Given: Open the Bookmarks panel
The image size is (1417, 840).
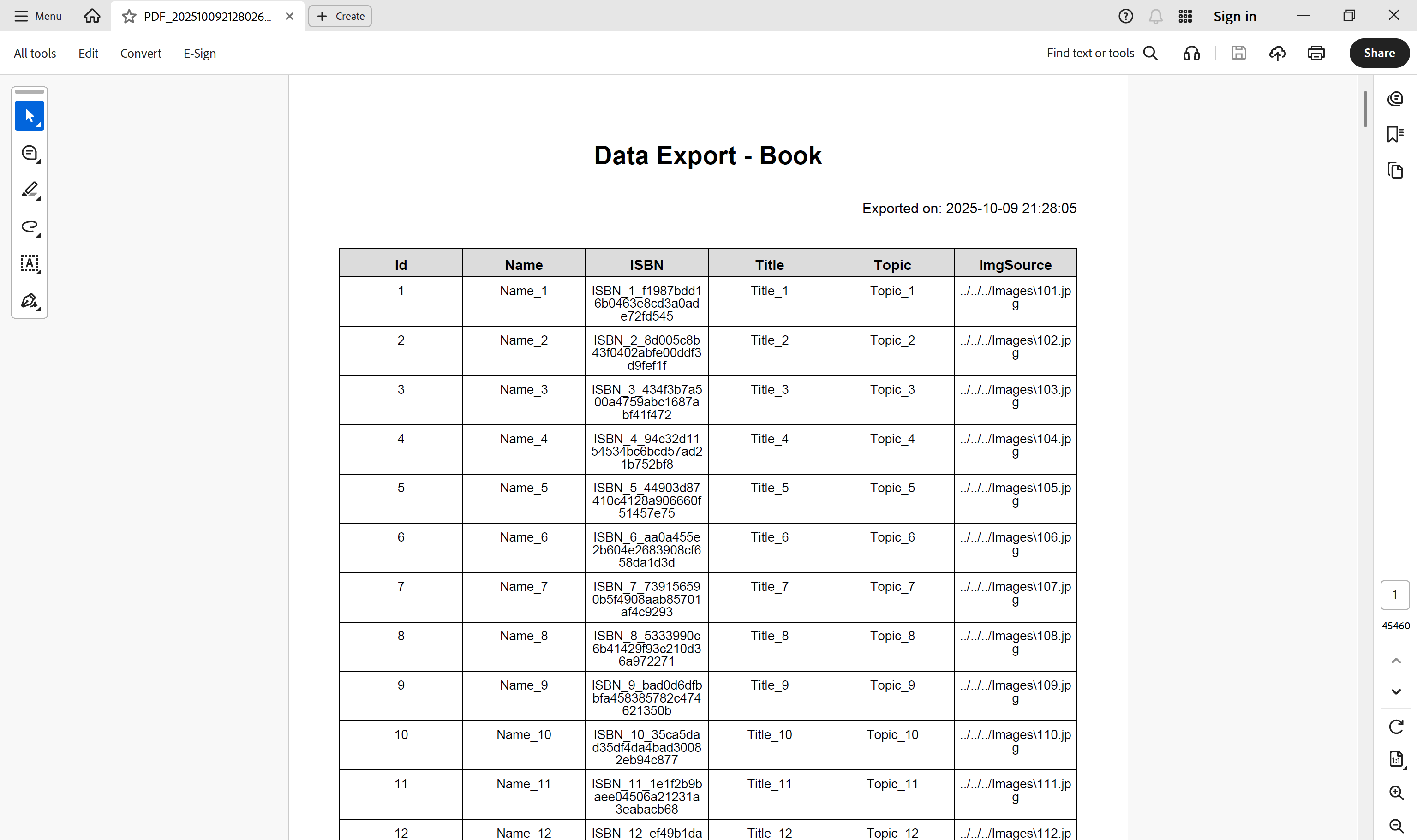Looking at the screenshot, I should pos(1395,134).
